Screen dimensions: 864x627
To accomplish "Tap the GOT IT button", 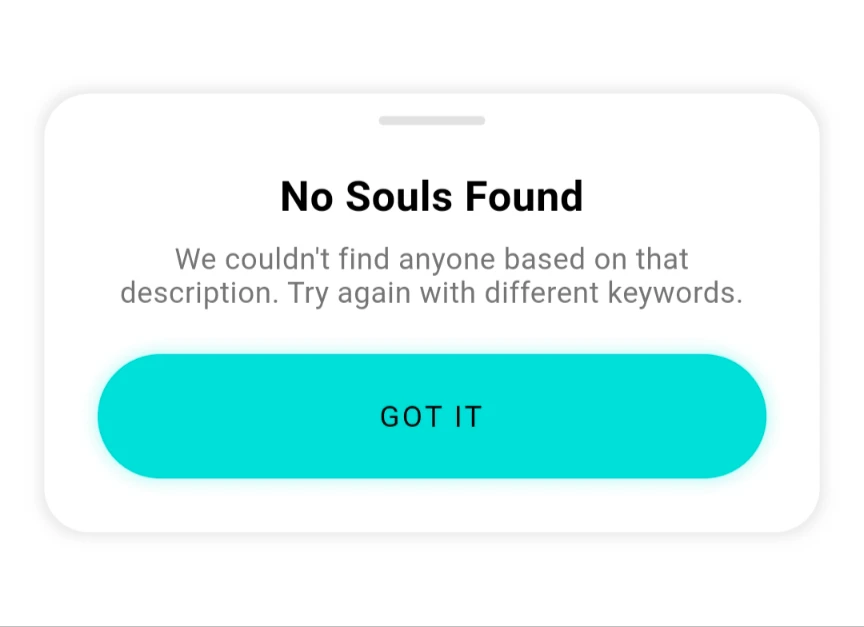I will pos(431,416).
